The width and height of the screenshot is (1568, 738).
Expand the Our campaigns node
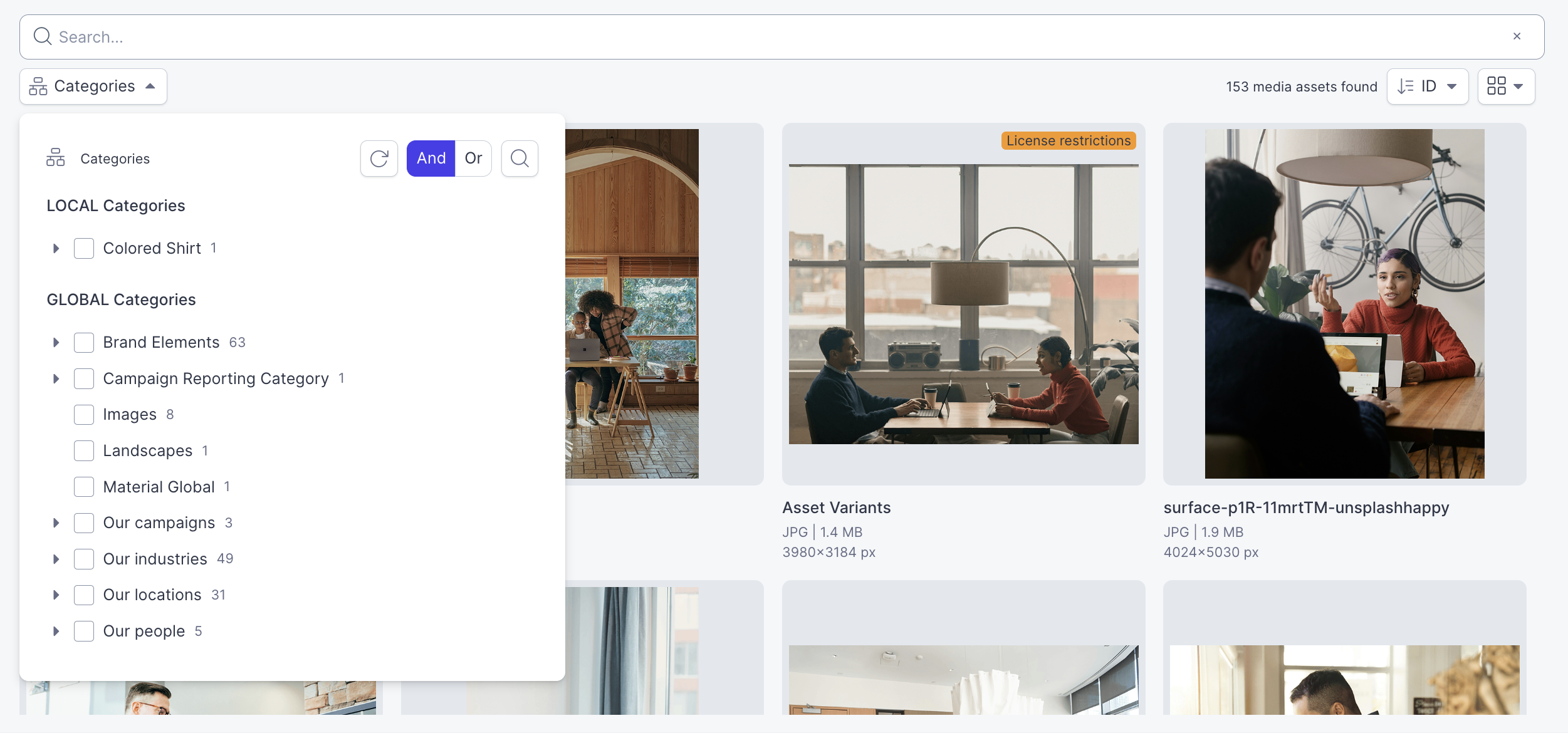click(56, 523)
